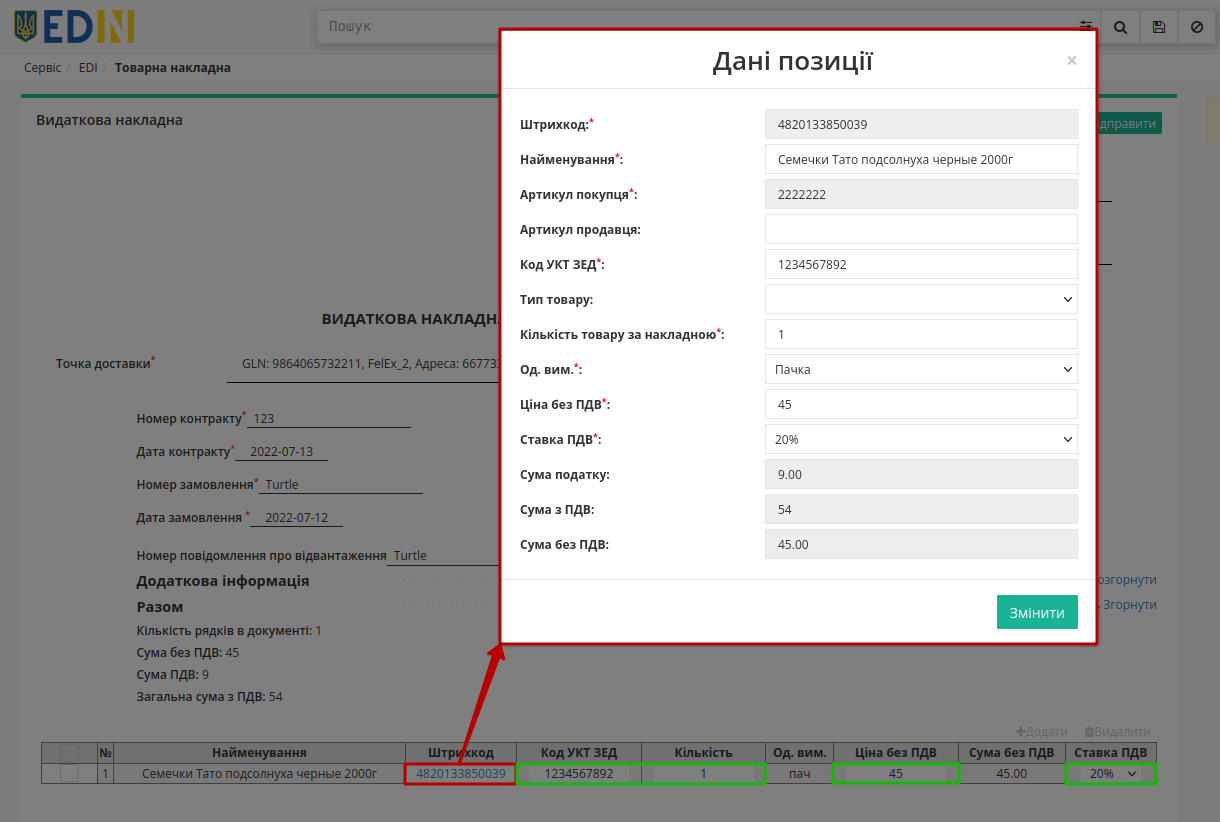The image size is (1220, 822).
Task: Click the Ціна без ПДВ input in dialog
Action: pyautogui.click(x=921, y=404)
